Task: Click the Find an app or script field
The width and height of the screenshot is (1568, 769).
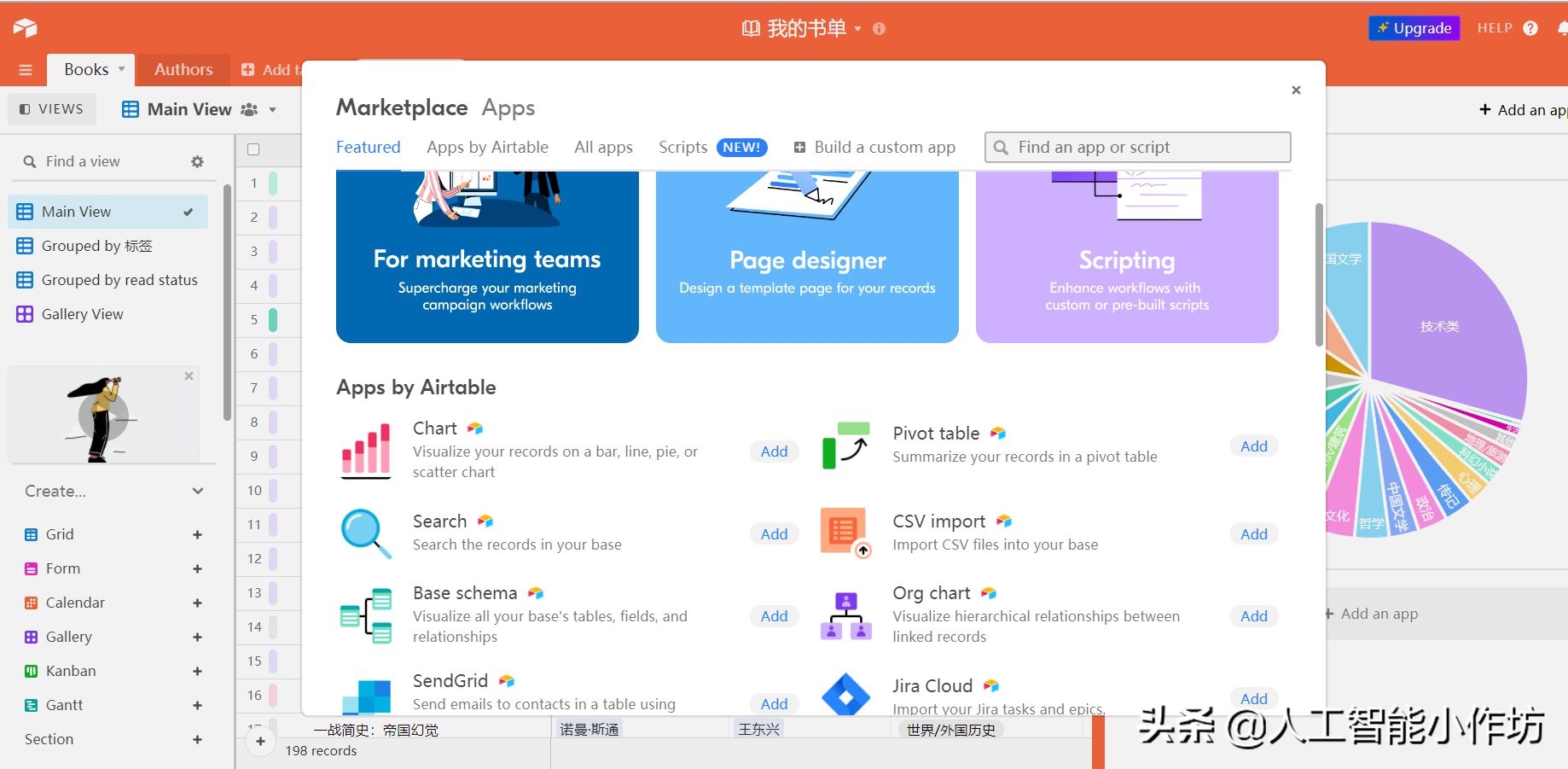Action: [1137, 147]
